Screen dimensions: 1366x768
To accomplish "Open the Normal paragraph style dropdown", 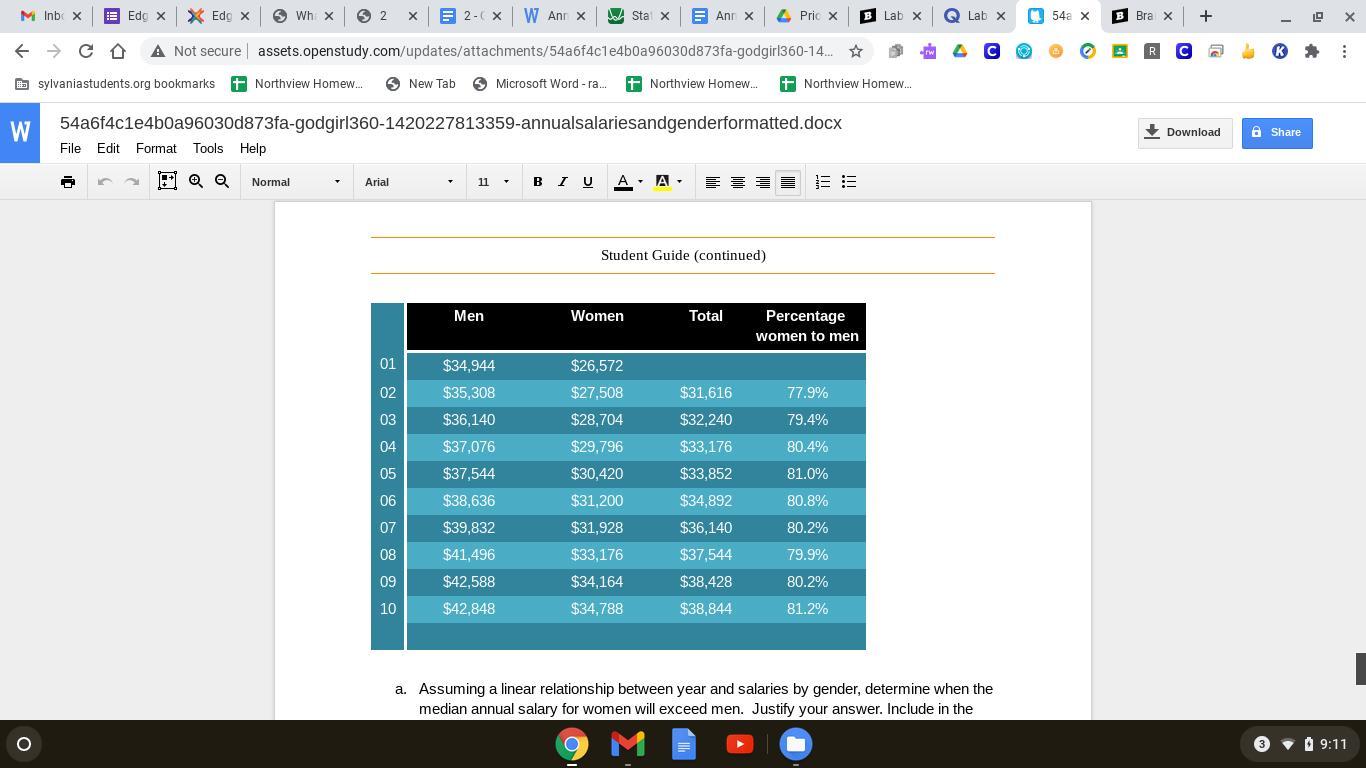I will 296,182.
